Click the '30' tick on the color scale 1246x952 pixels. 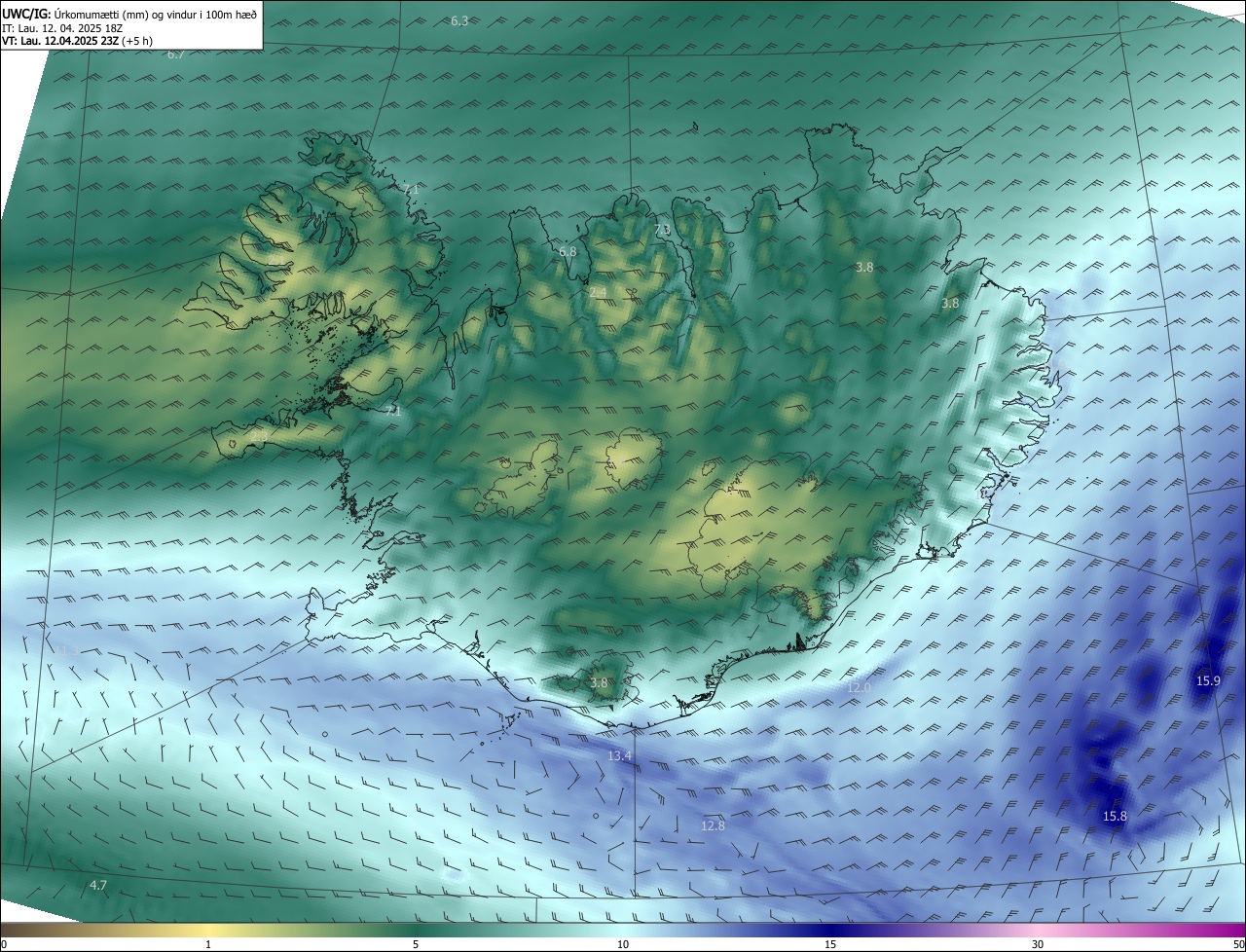click(x=1038, y=944)
